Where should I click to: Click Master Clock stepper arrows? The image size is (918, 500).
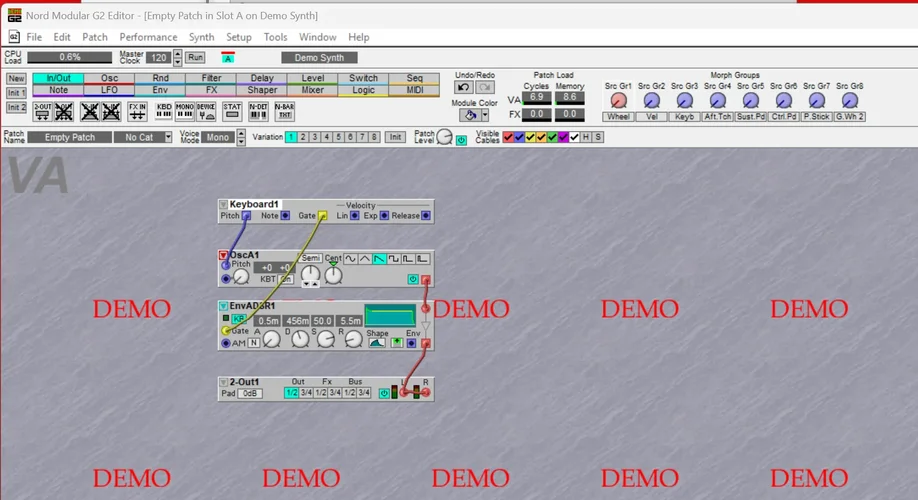click(x=177, y=57)
